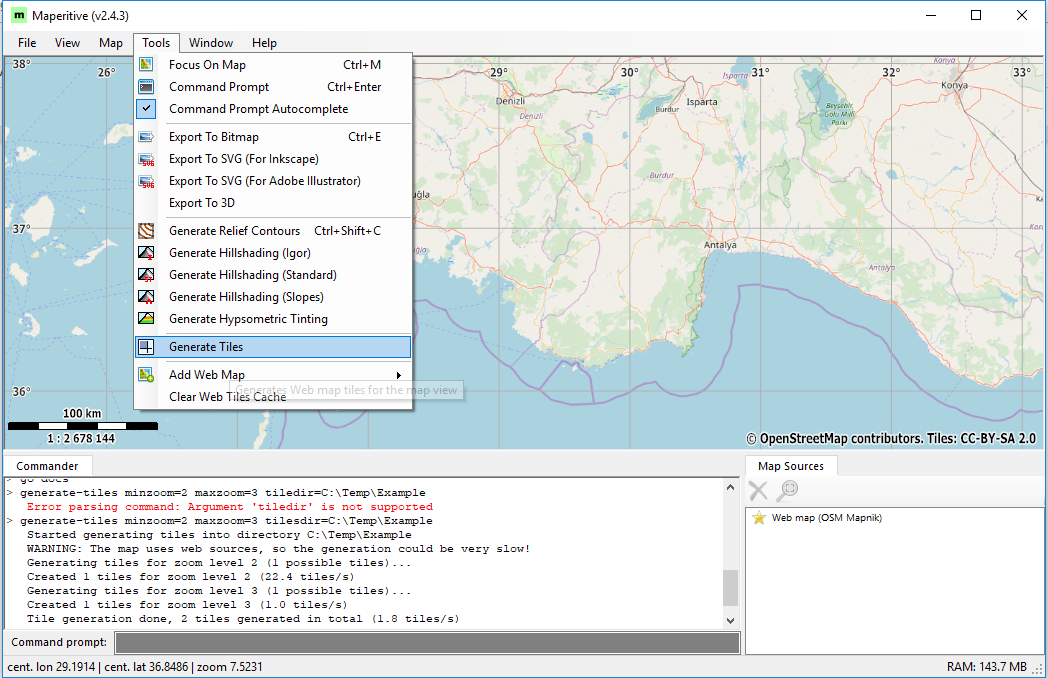This screenshot has height=678, width=1048.
Task: Click the Commander log scrollbar down arrow
Action: (x=730, y=619)
